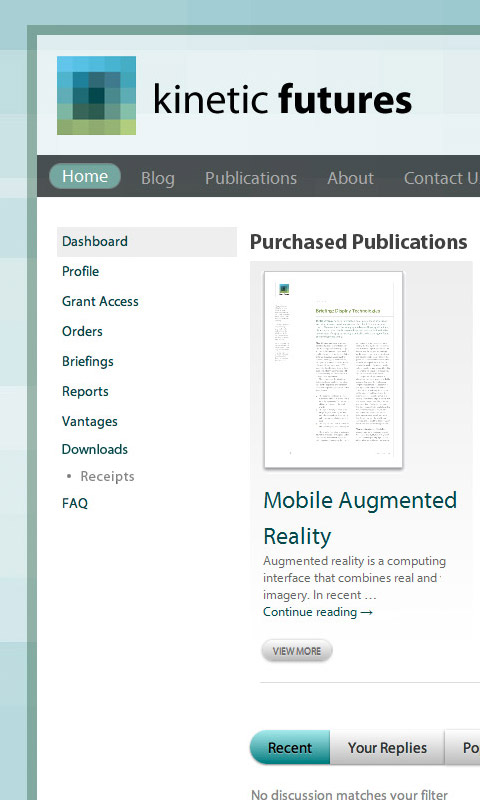Switch to the Your Replies tab
This screenshot has width=480, height=800.
pos(387,747)
